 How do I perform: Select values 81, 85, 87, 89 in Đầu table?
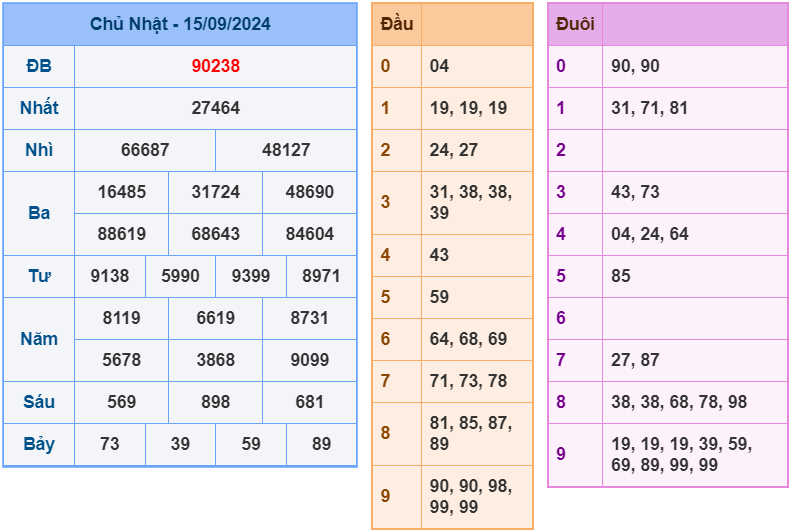(x=471, y=433)
